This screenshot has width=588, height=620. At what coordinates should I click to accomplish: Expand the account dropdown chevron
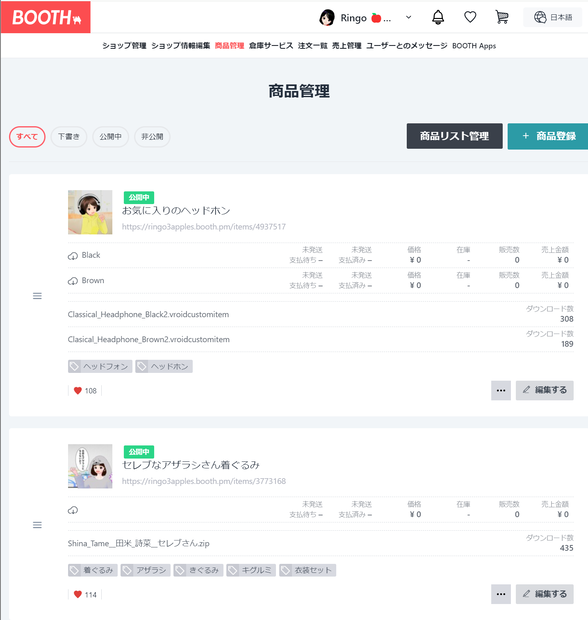pos(408,17)
